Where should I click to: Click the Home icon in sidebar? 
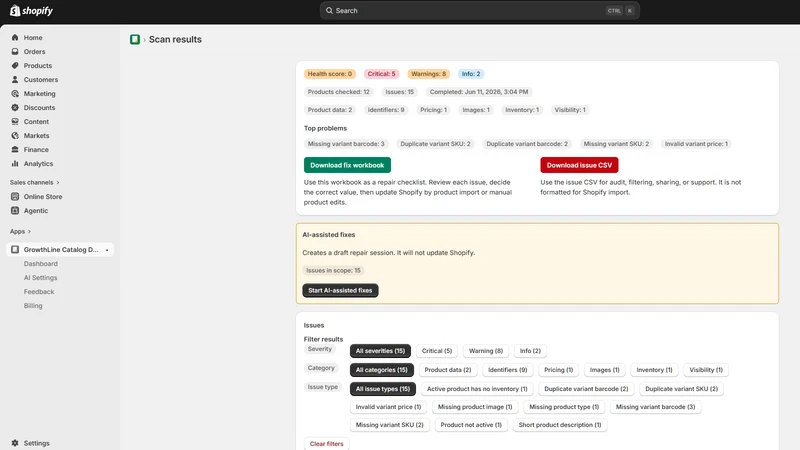point(15,37)
